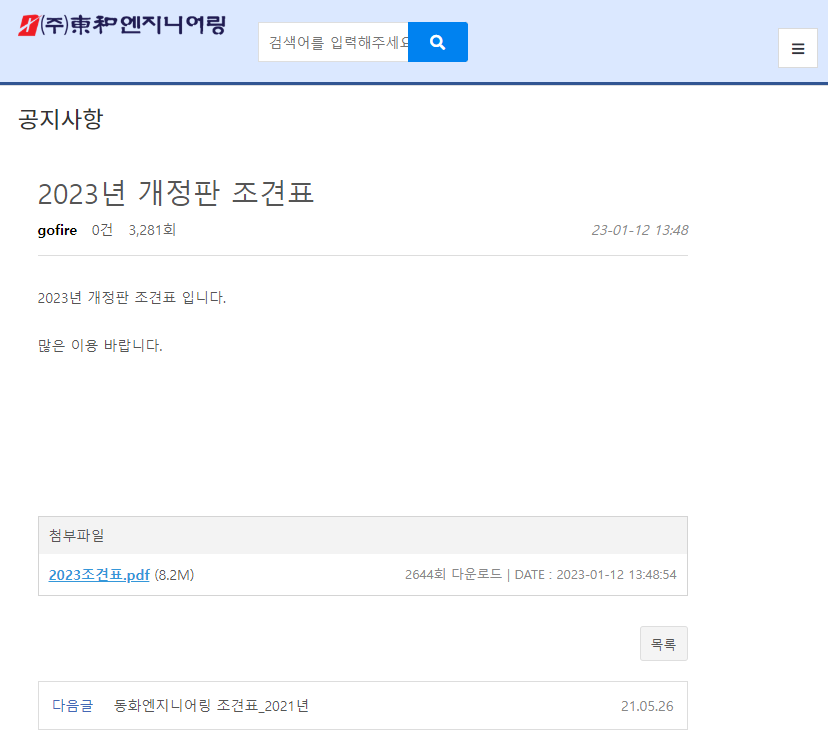Screen dimensions: 828x742
Task: Click the 공지사항 heading
Action: coord(61,119)
